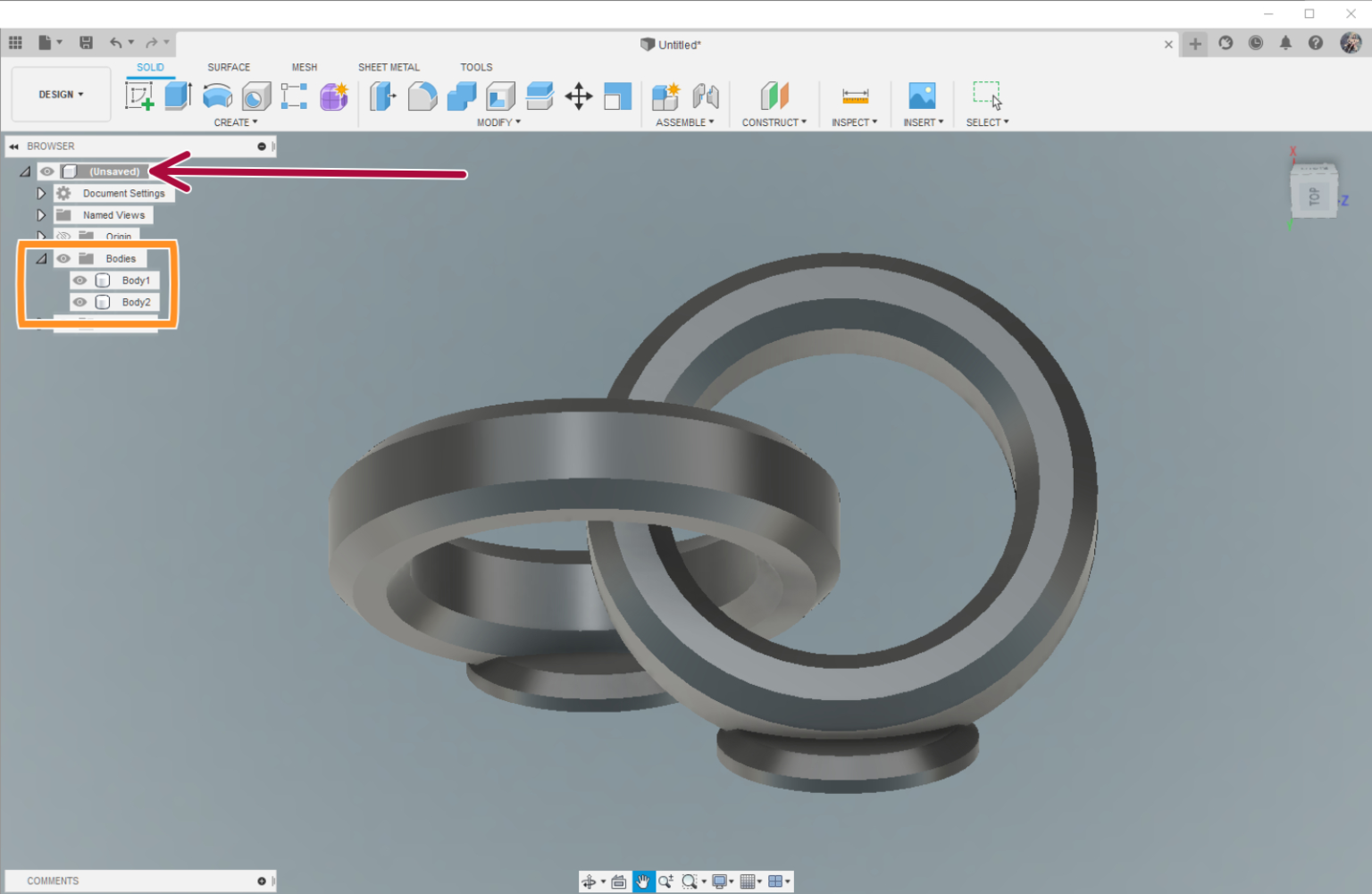Open the Help question mark menu
This screenshot has height=894, width=1372.
tap(1316, 43)
